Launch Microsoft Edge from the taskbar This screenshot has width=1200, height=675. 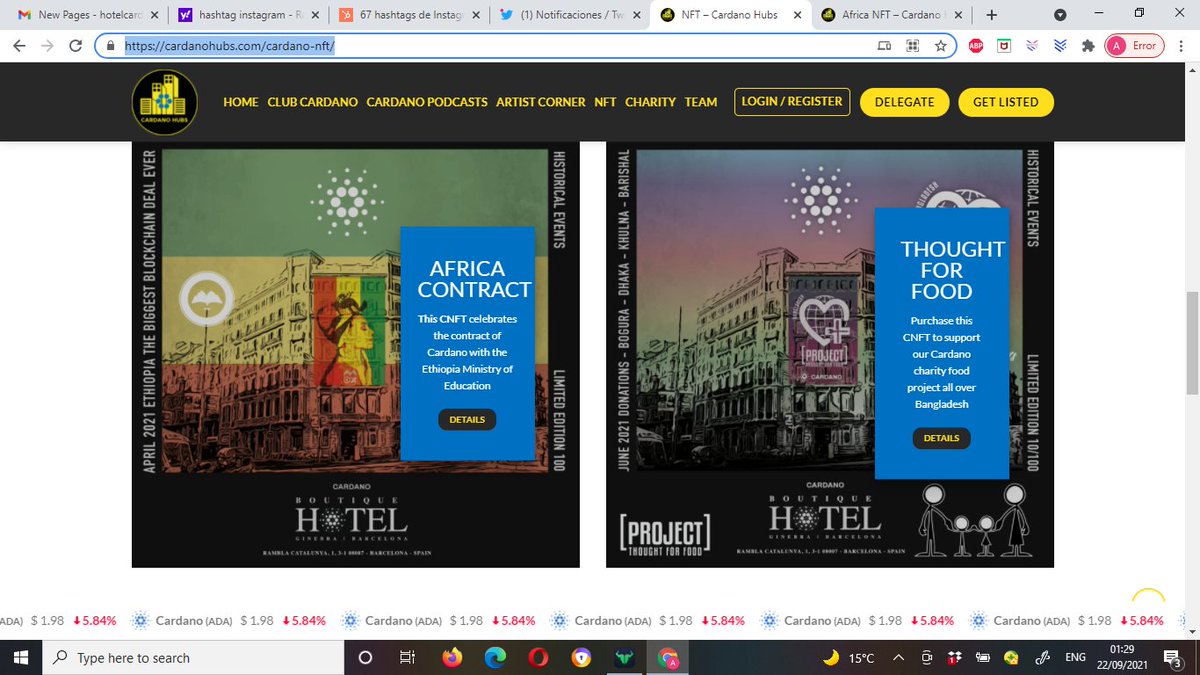[x=495, y=658]
